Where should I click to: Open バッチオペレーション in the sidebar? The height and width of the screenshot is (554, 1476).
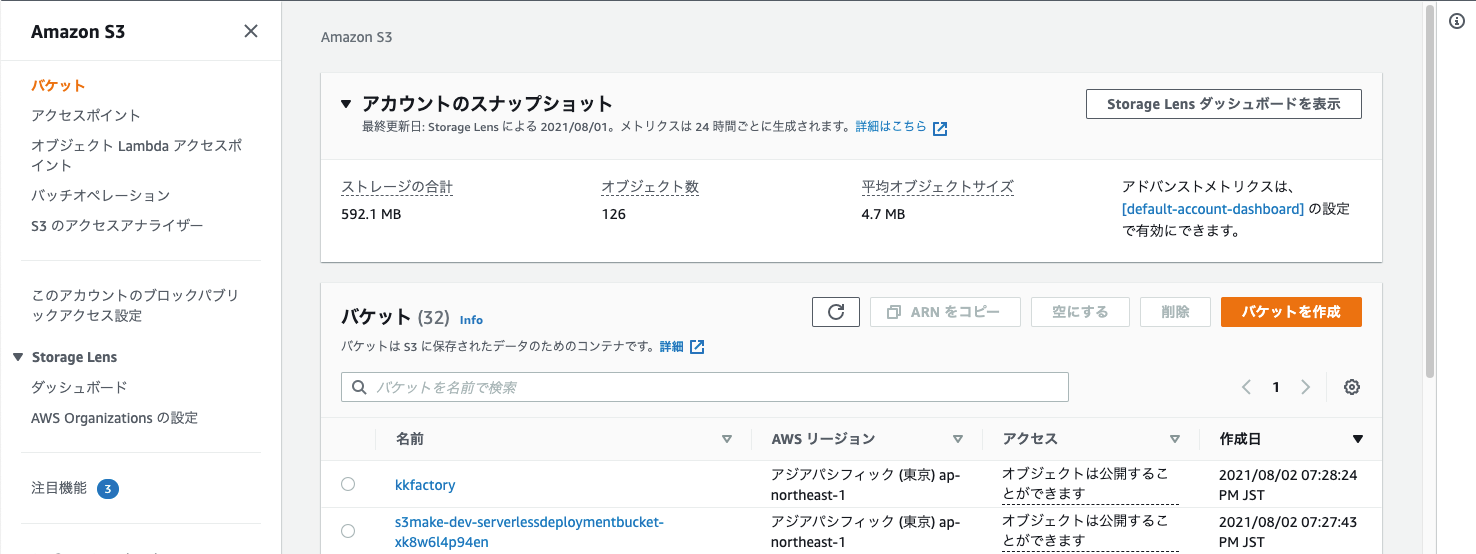(101, 196)
